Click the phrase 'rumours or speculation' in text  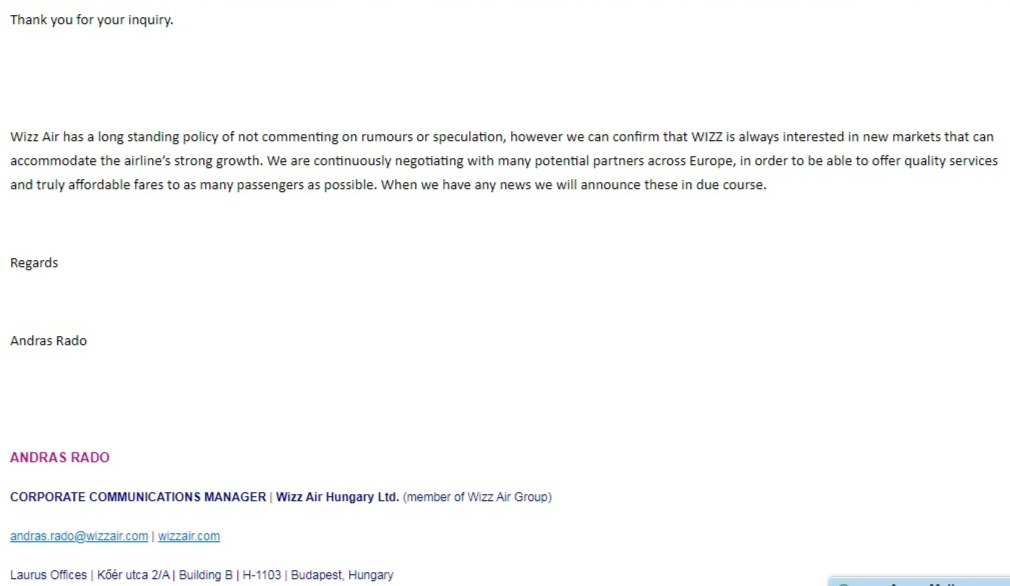(x=433, y=137)
